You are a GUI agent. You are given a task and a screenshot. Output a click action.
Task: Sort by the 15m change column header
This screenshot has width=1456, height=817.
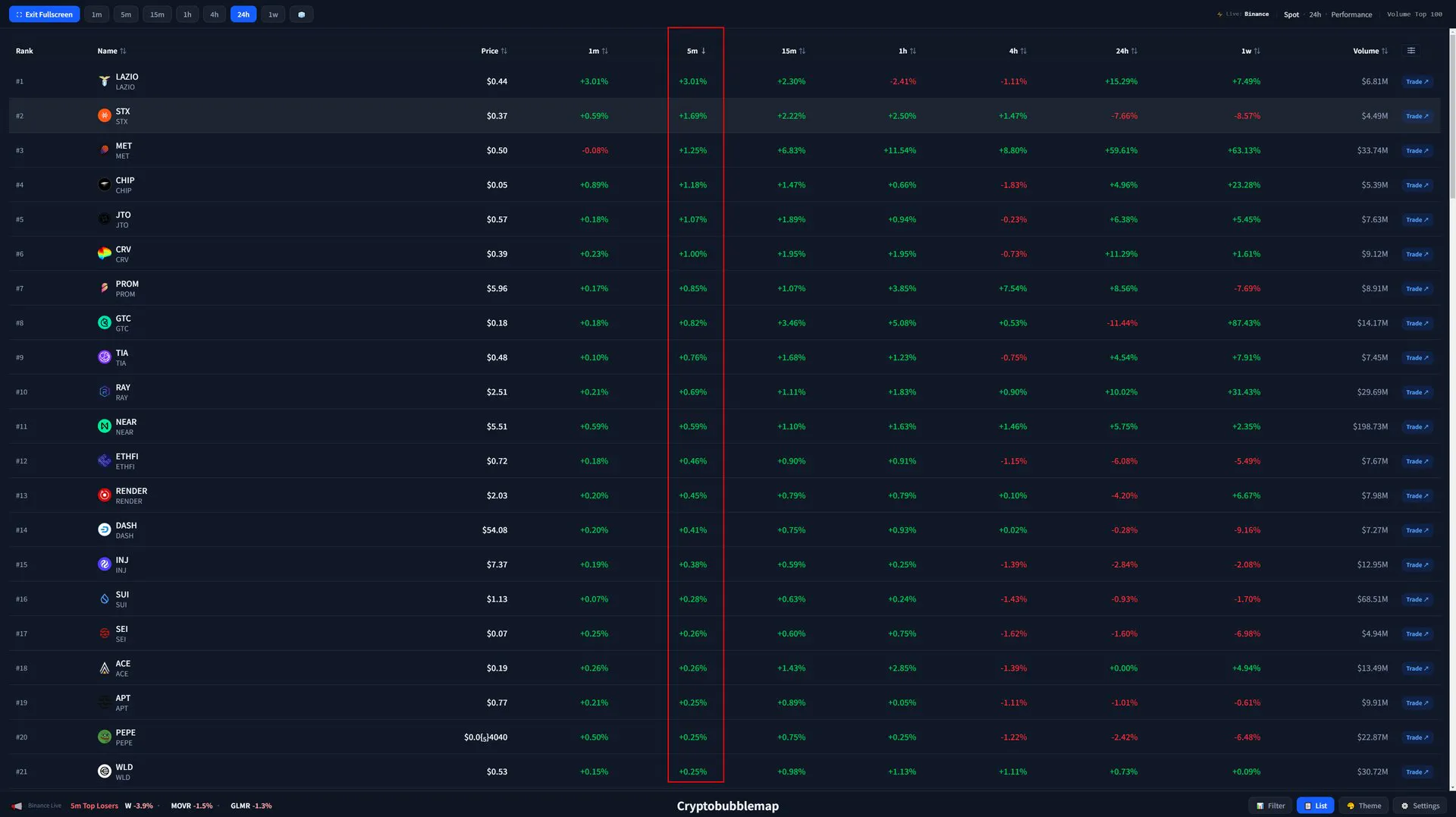click(x=793, y=51)
